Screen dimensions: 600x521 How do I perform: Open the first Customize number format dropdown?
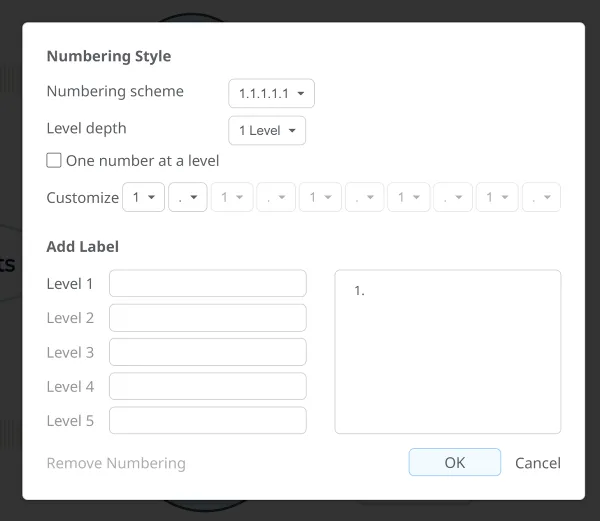pyautogui.click(x=143, y=197)
